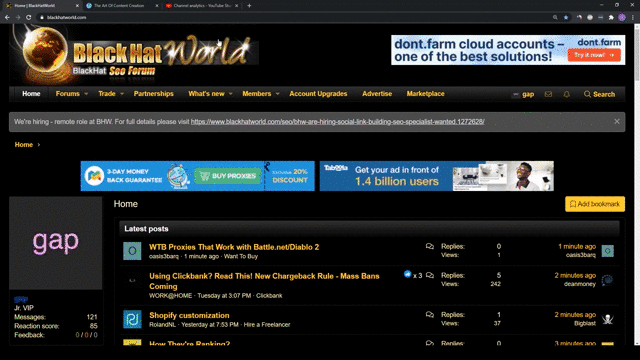640x360 pixels.
Task: Open the gap account menu
Action: pyautogui.click(x=523, y=94)
